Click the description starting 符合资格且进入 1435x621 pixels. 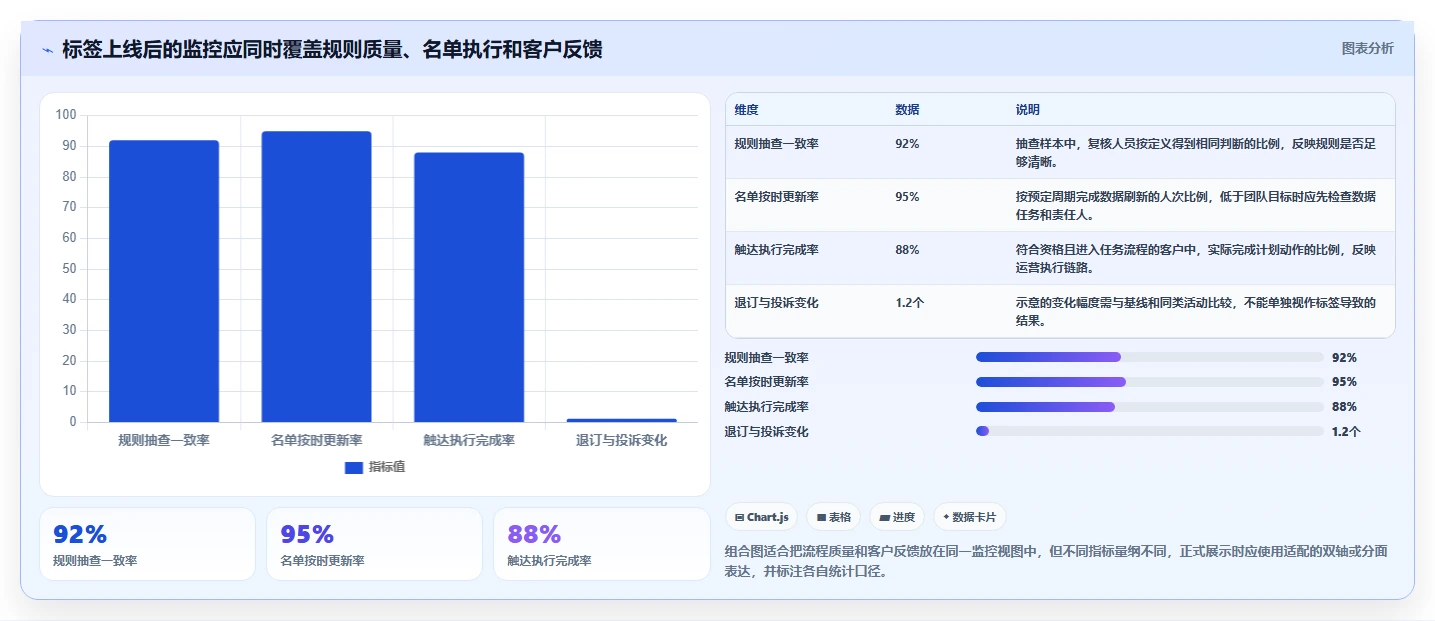coord(1196,258)
